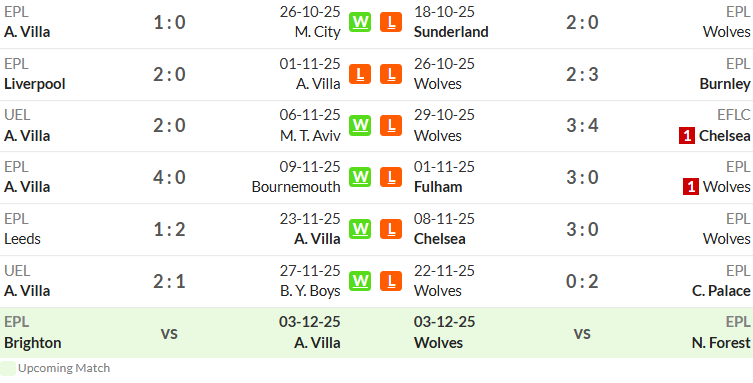Click Chelsea's red card indicator in EFLC match
This screenshot has height=383, width=753.
pyautogui.click(x=687, y=136)
